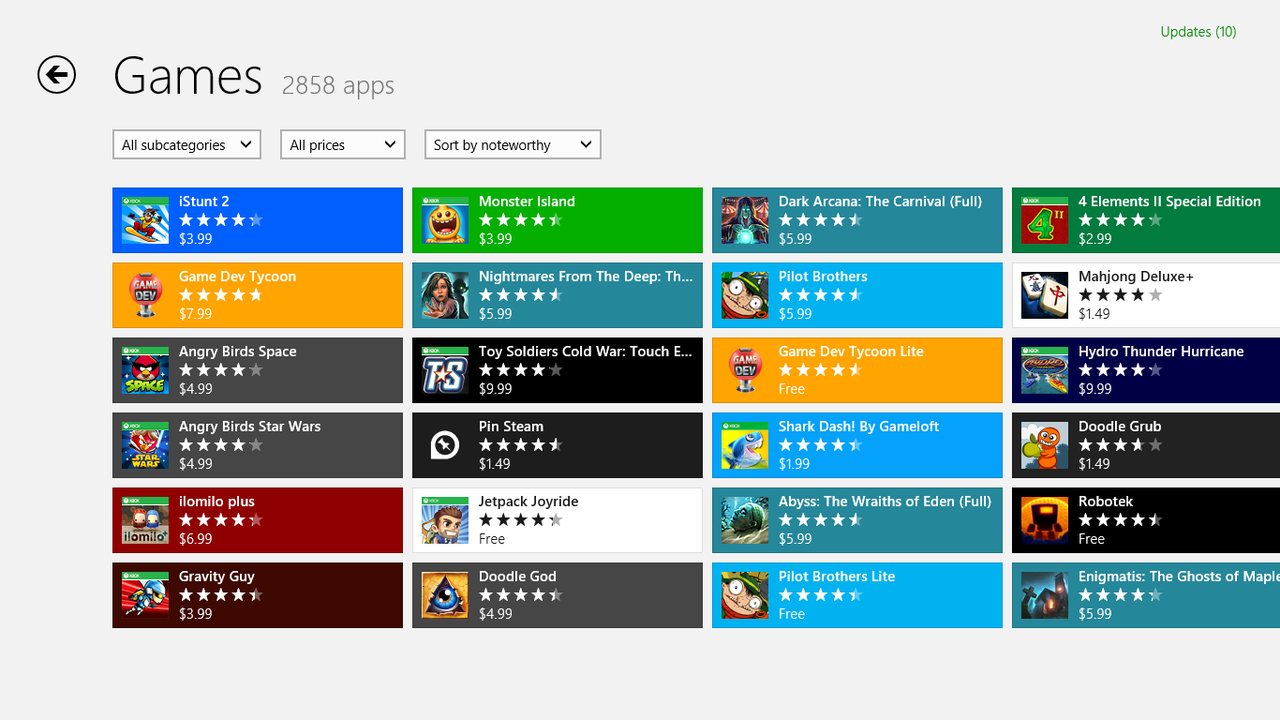Image resolution: width=1280 pixels, height=720 pixels.
Task: Select the Pin Steam icon
Action: [445, 445]
